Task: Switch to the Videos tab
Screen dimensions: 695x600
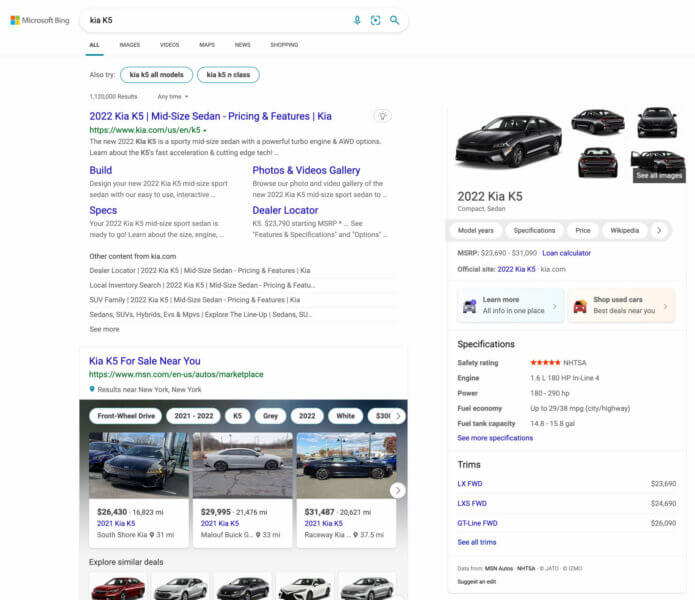Action: click(x=169, y=45)
